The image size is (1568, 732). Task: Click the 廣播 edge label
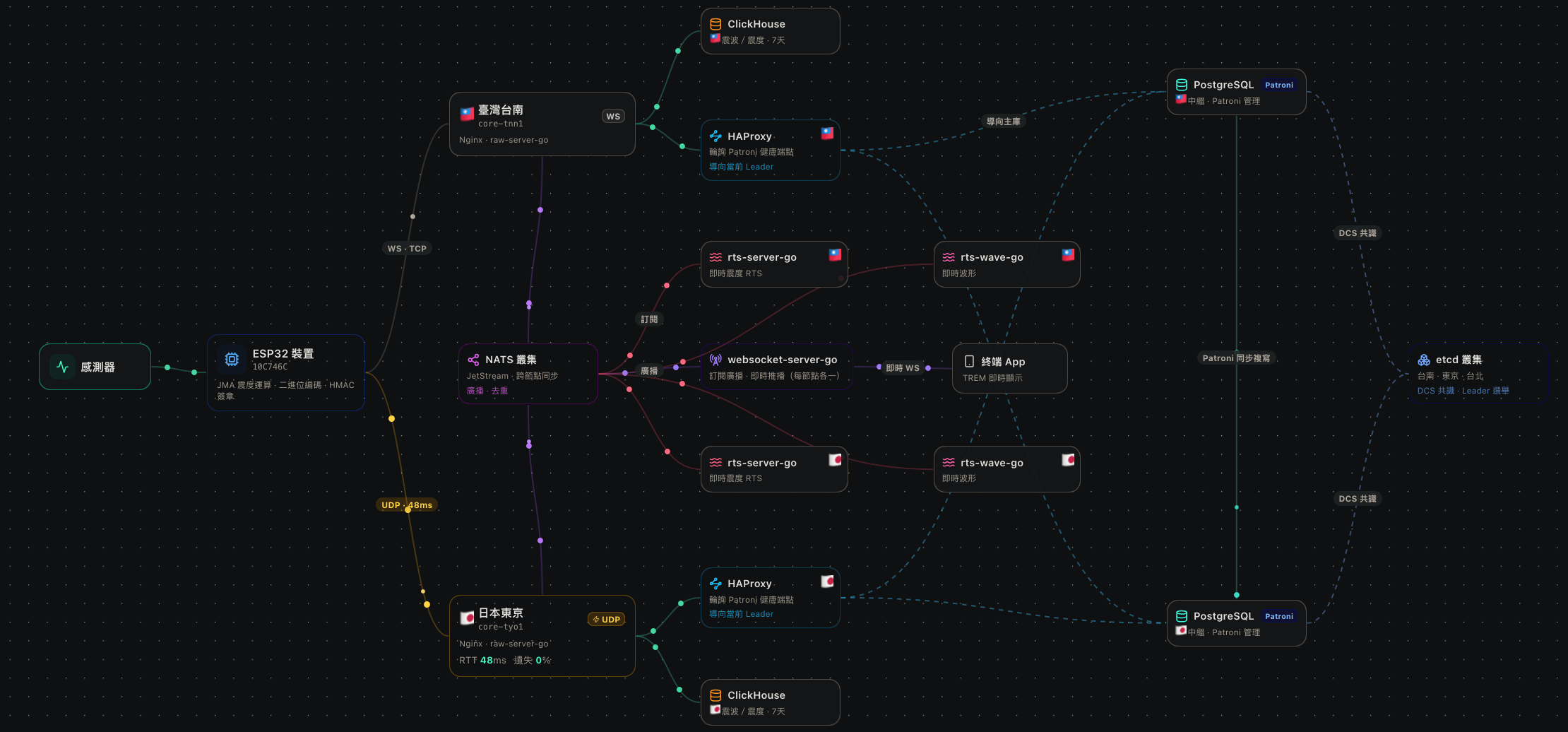tap(649, 371)
